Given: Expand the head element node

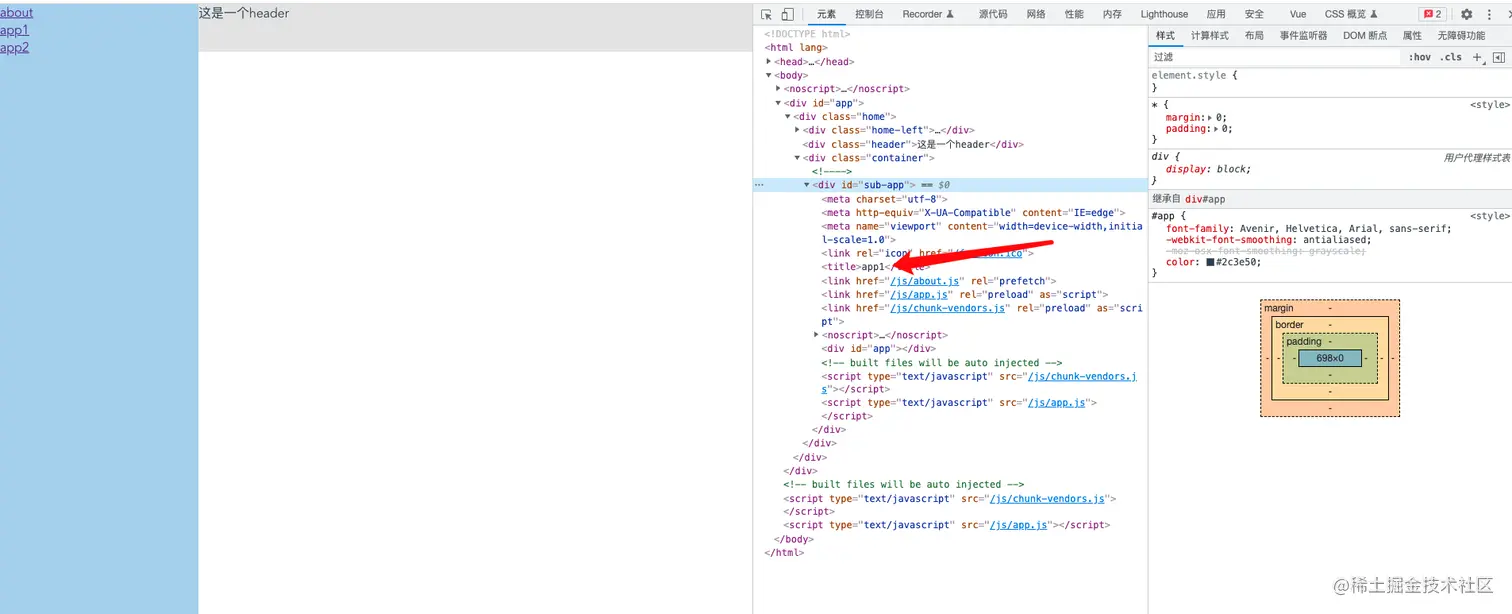Looking at the screenshot, I should (769, 61).
